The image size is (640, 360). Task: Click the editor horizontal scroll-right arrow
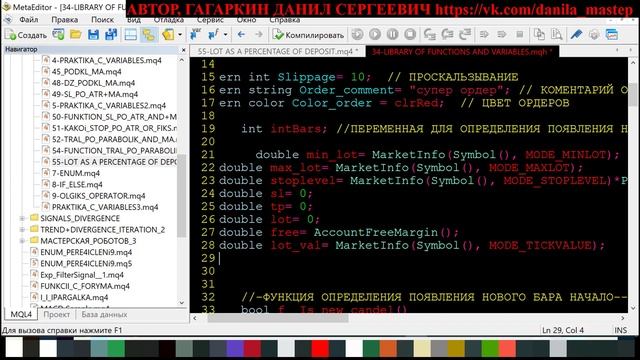pyautogui.click(x=623, y=318)
